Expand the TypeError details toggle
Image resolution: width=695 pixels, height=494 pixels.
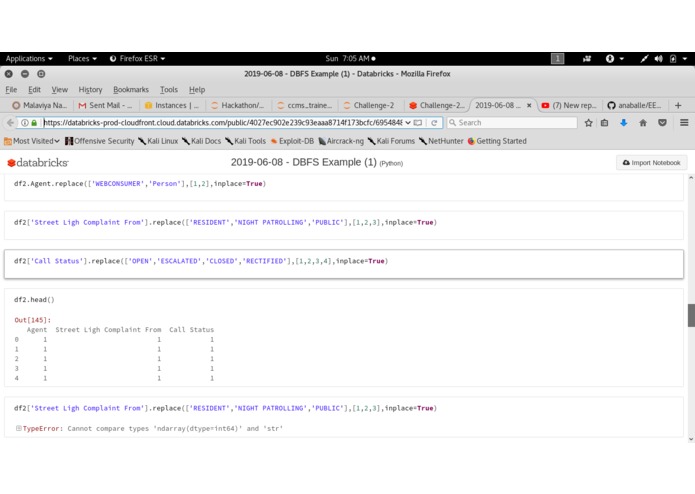point(19,428)
